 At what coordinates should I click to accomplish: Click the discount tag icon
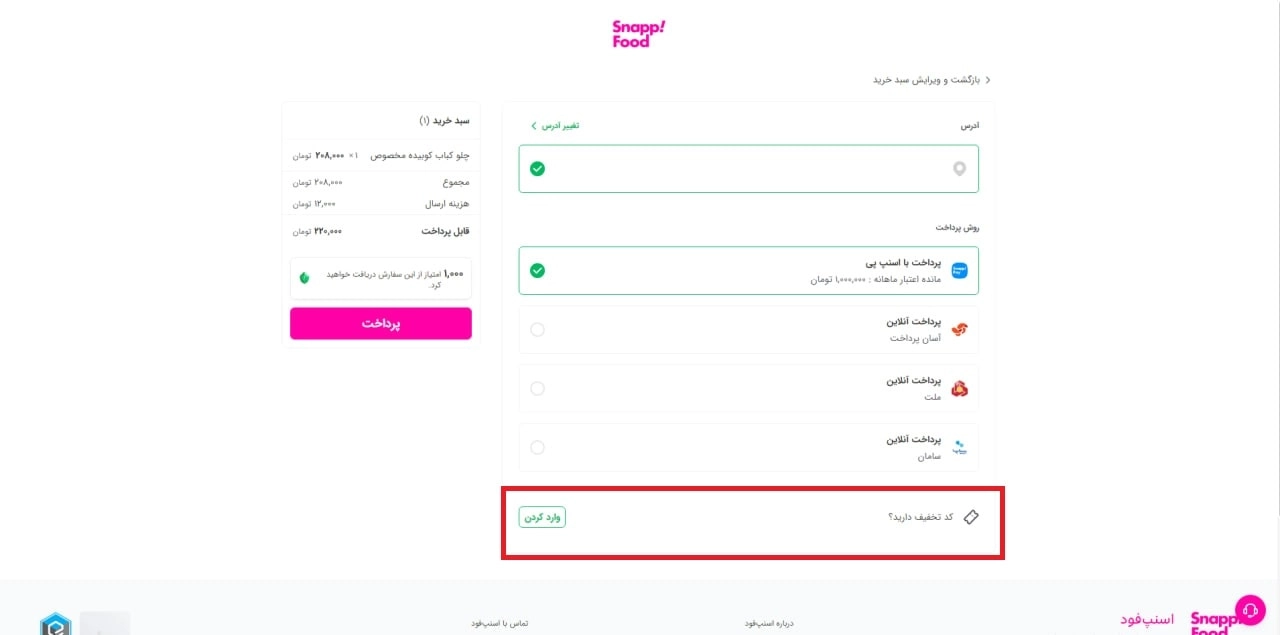point(971,517)
